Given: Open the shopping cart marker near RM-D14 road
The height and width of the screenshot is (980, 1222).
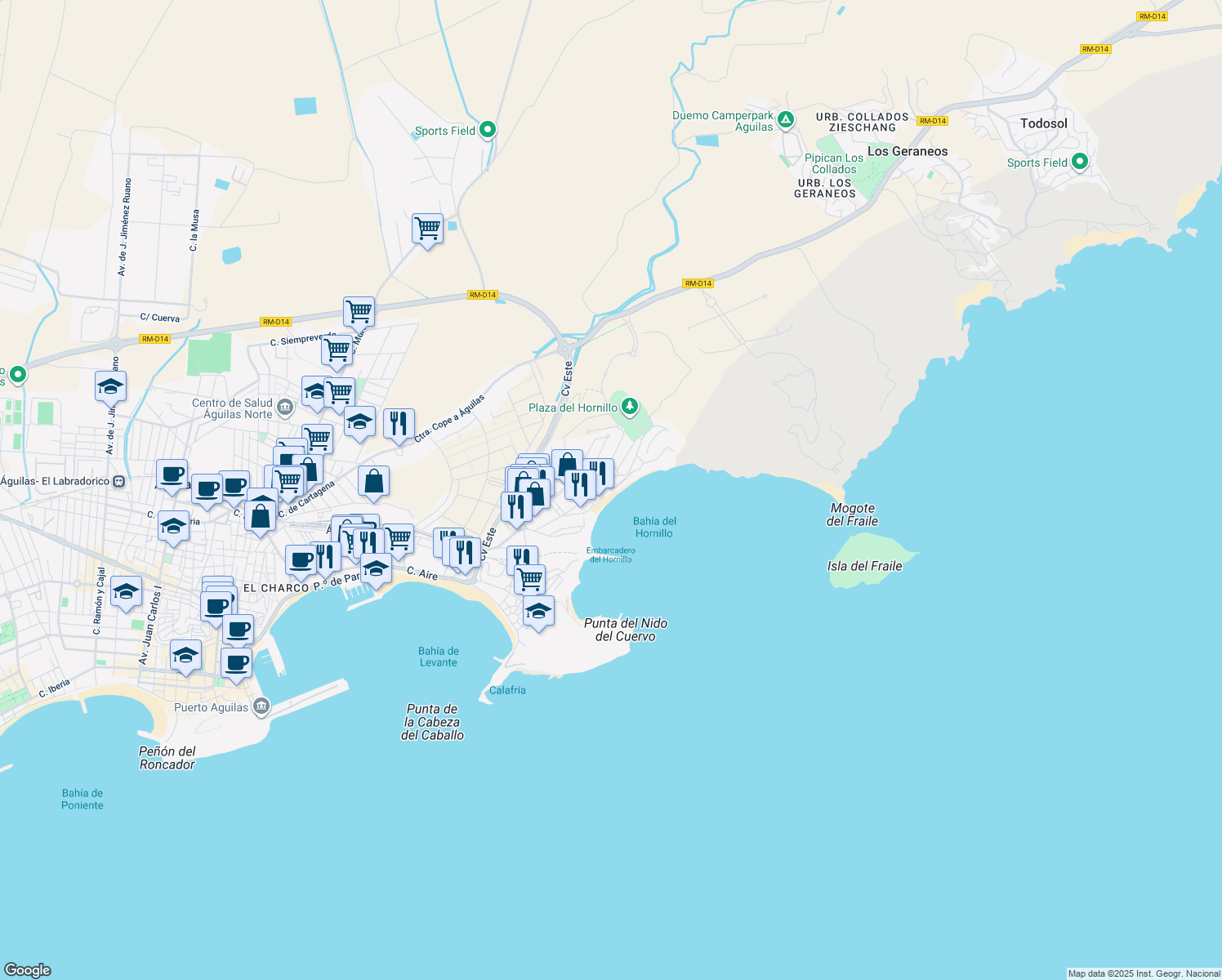Looking at the screenshot, I should tap(359, 311).
